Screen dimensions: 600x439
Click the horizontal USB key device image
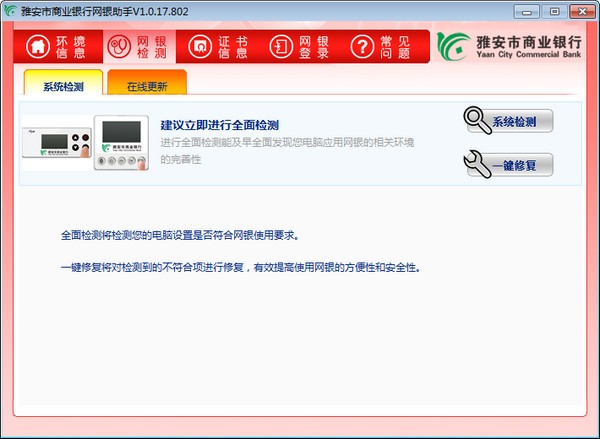tap(57, 143)
